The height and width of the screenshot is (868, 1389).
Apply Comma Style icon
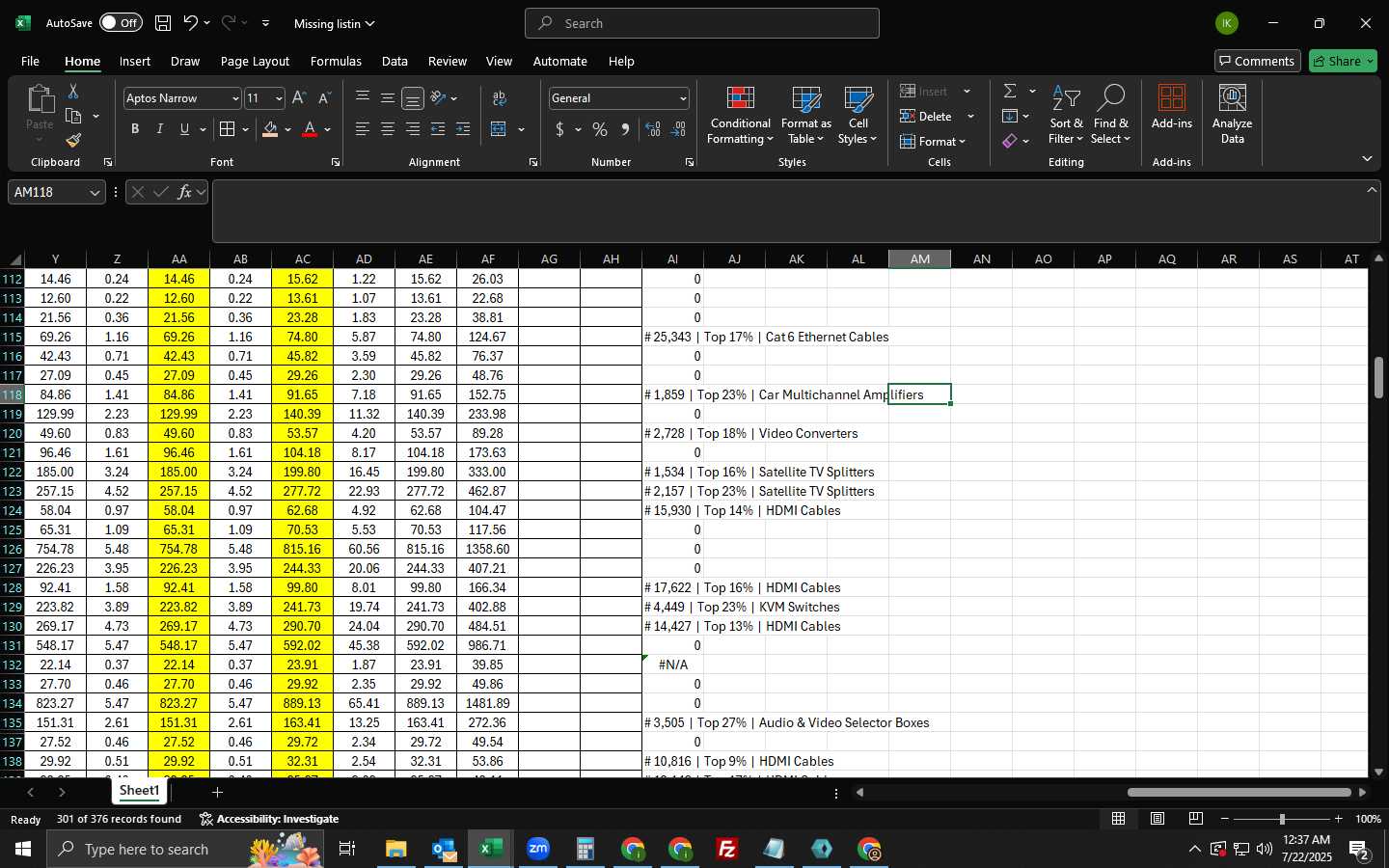(x=625, y=129)
